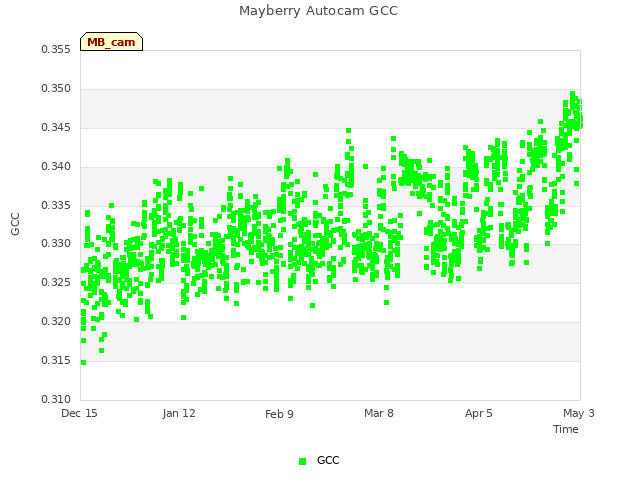Click the 0.310 y-axis value
This screenshot has height=480, width=640.
click(x=56, y=399)
